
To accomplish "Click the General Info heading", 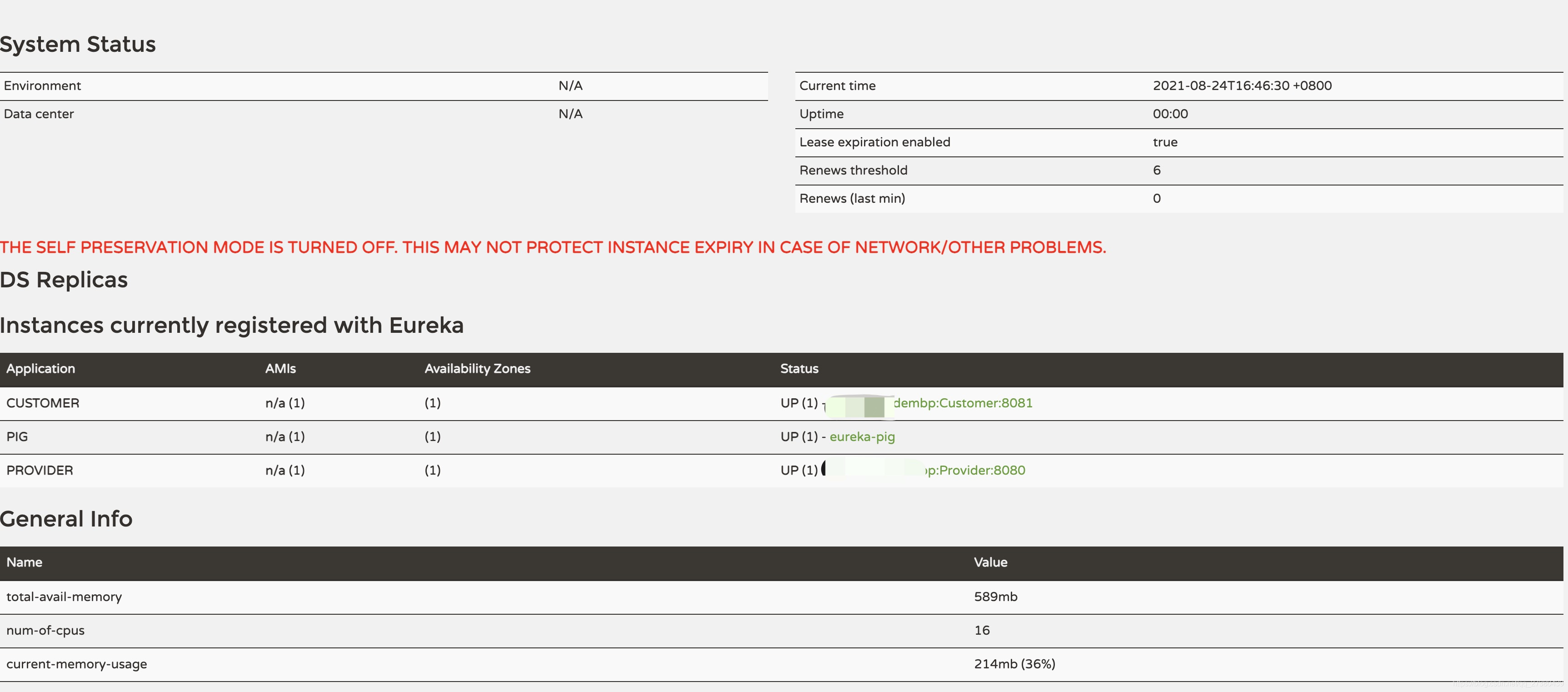I will tap(66, 519).
